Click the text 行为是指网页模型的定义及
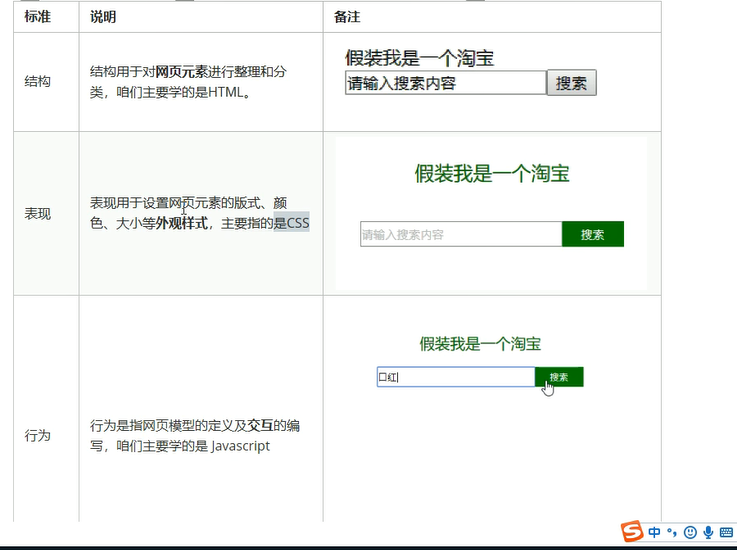 coord(168,425)
